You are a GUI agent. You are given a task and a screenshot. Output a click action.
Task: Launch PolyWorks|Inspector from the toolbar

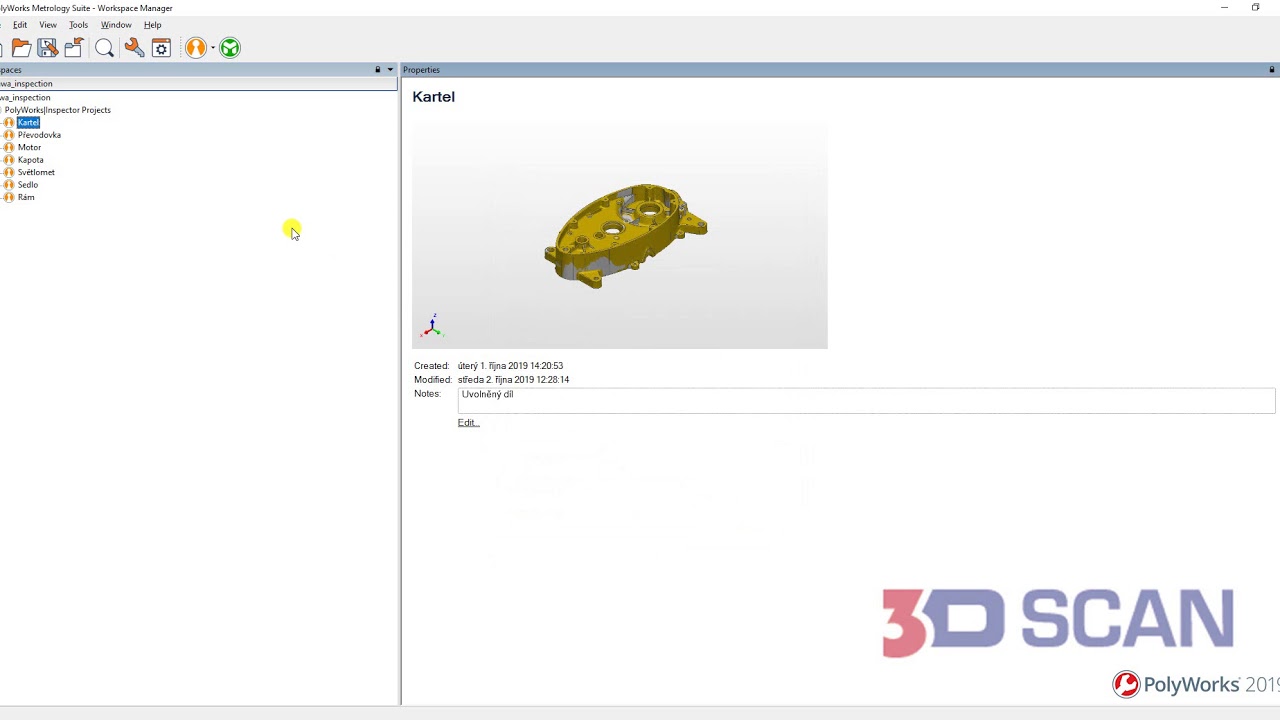[x=195, y=47]
